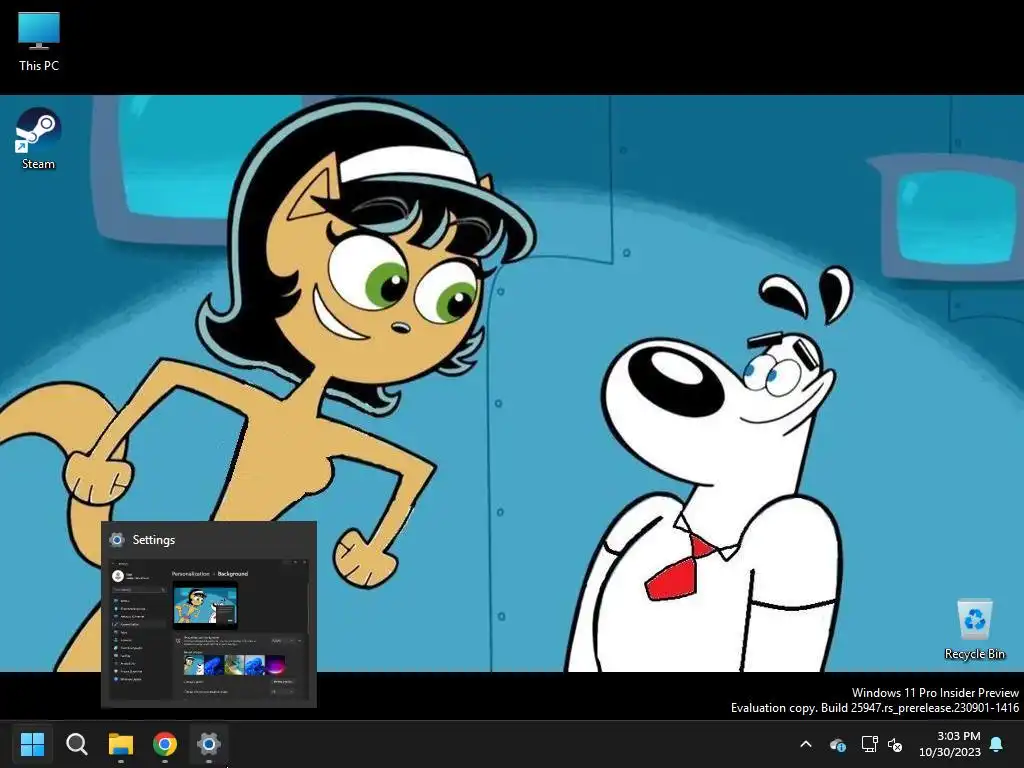The width and height of the screenshot is (1024, 768).
Task: Open the notifications bell
Action: point(997,744)
